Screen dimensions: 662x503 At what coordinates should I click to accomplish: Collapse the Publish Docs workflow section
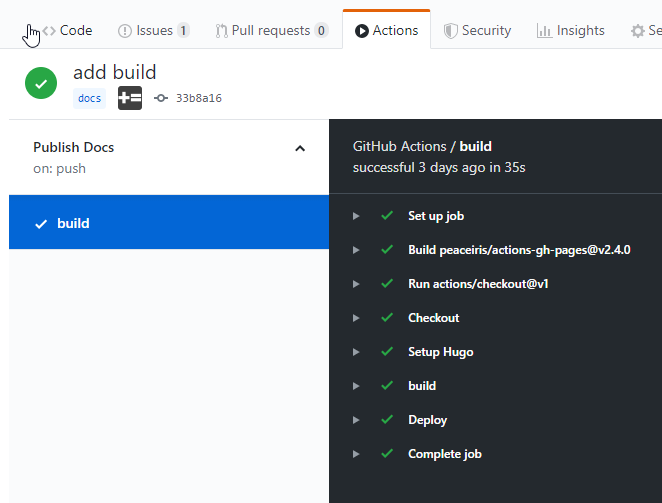coord(299,148)
